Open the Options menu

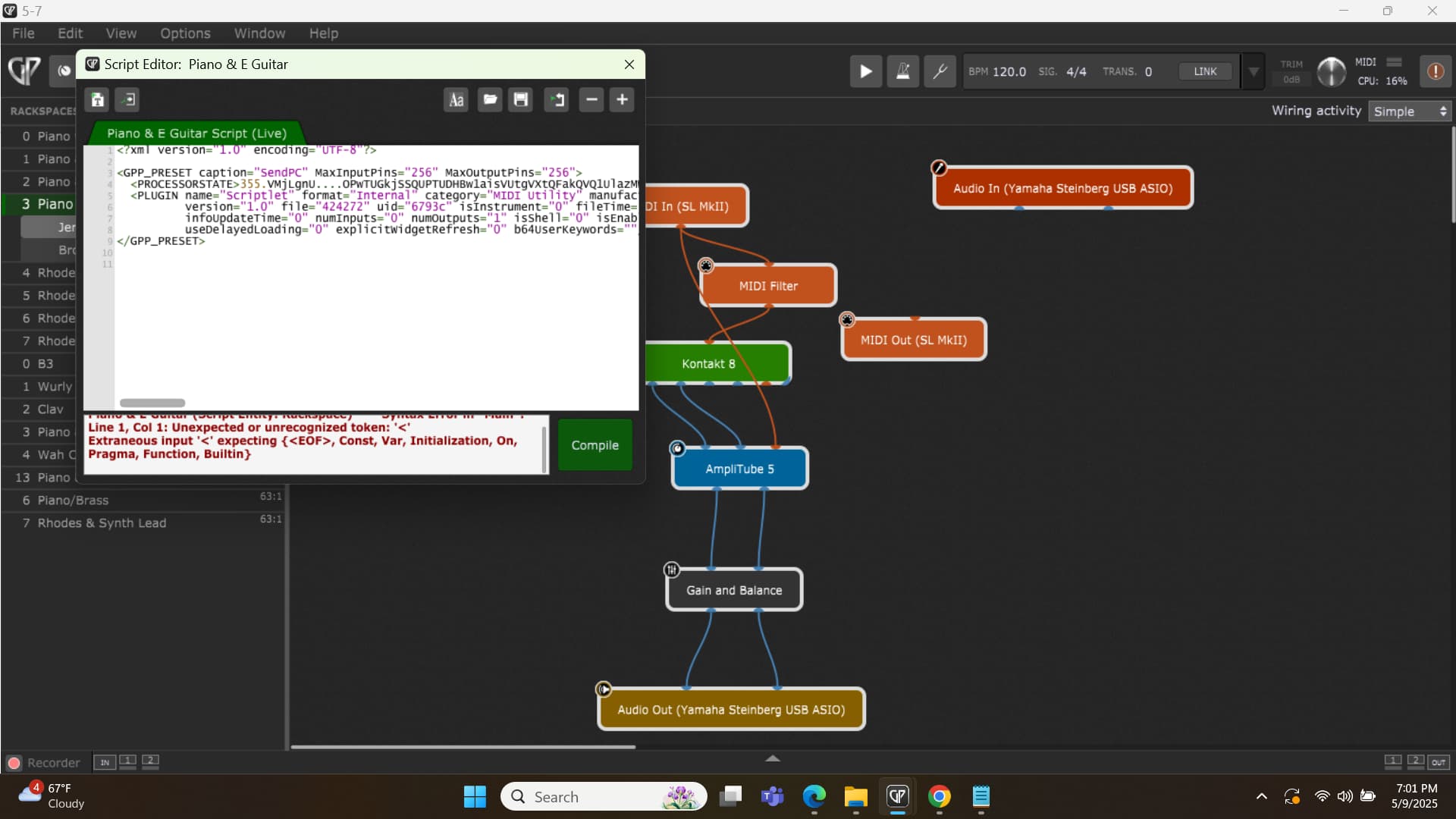[185, 33]
